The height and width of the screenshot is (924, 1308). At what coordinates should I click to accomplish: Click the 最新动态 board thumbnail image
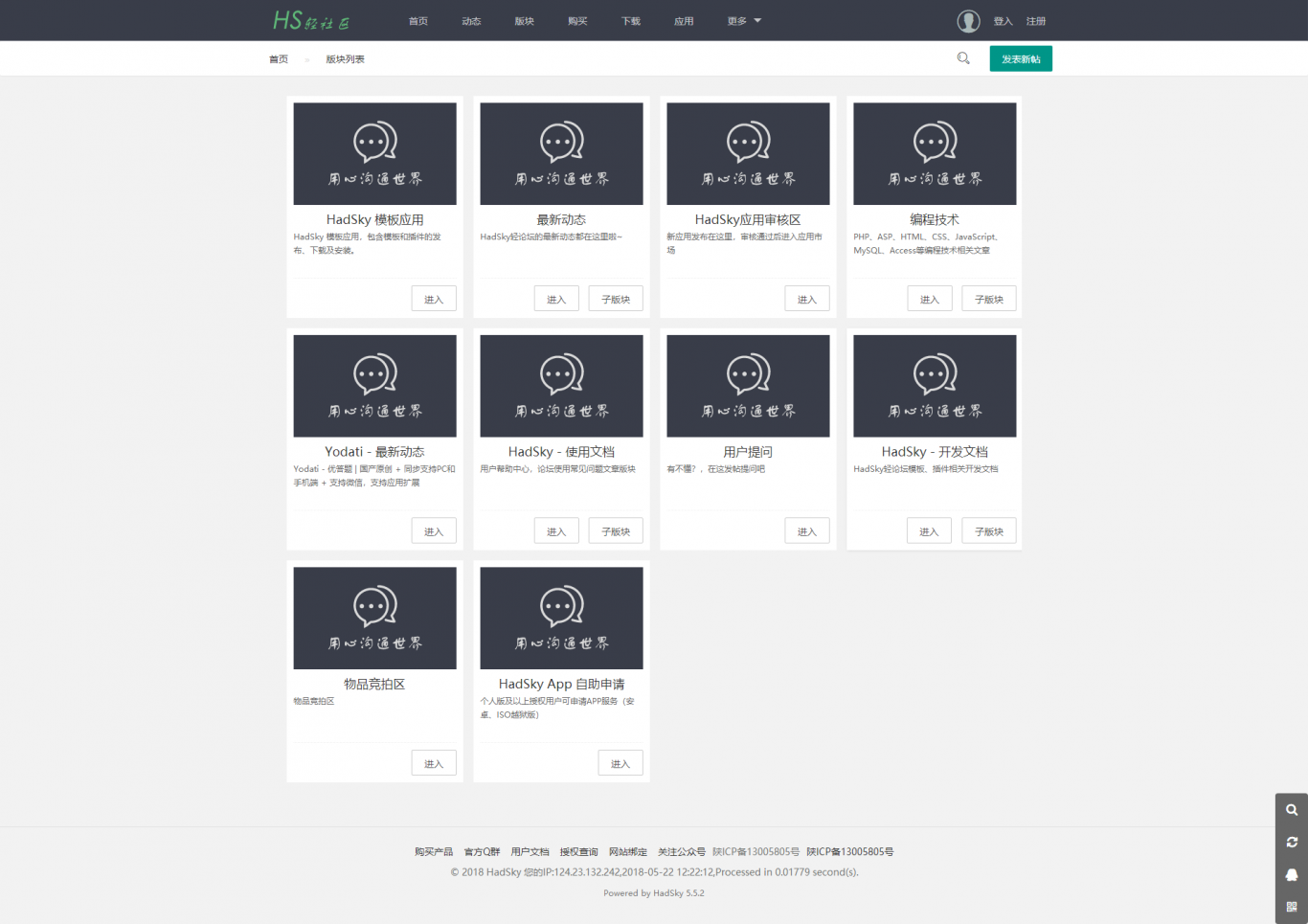point(561,153)
